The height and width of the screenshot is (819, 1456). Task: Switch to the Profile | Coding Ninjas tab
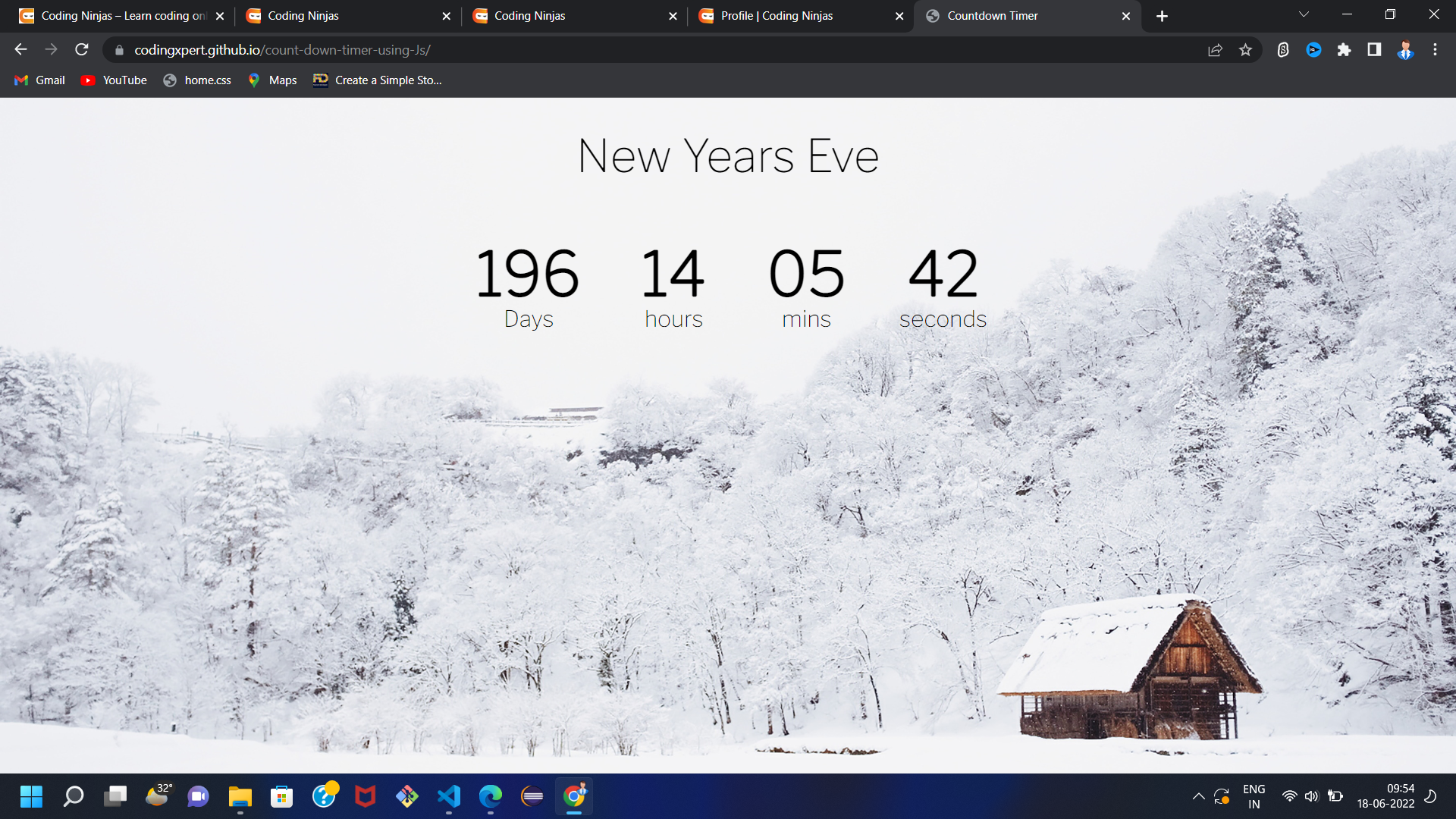[x=777, y=16]
